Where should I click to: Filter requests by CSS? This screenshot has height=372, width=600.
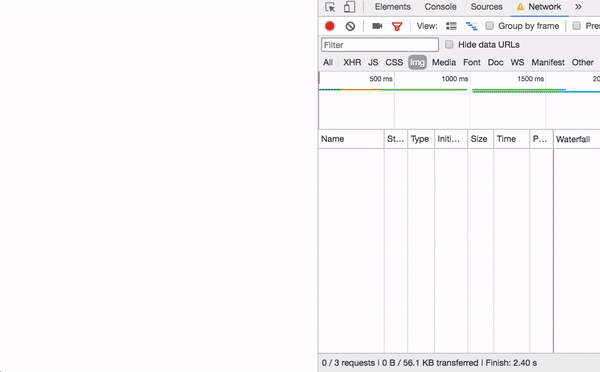[x=394, y=62]
